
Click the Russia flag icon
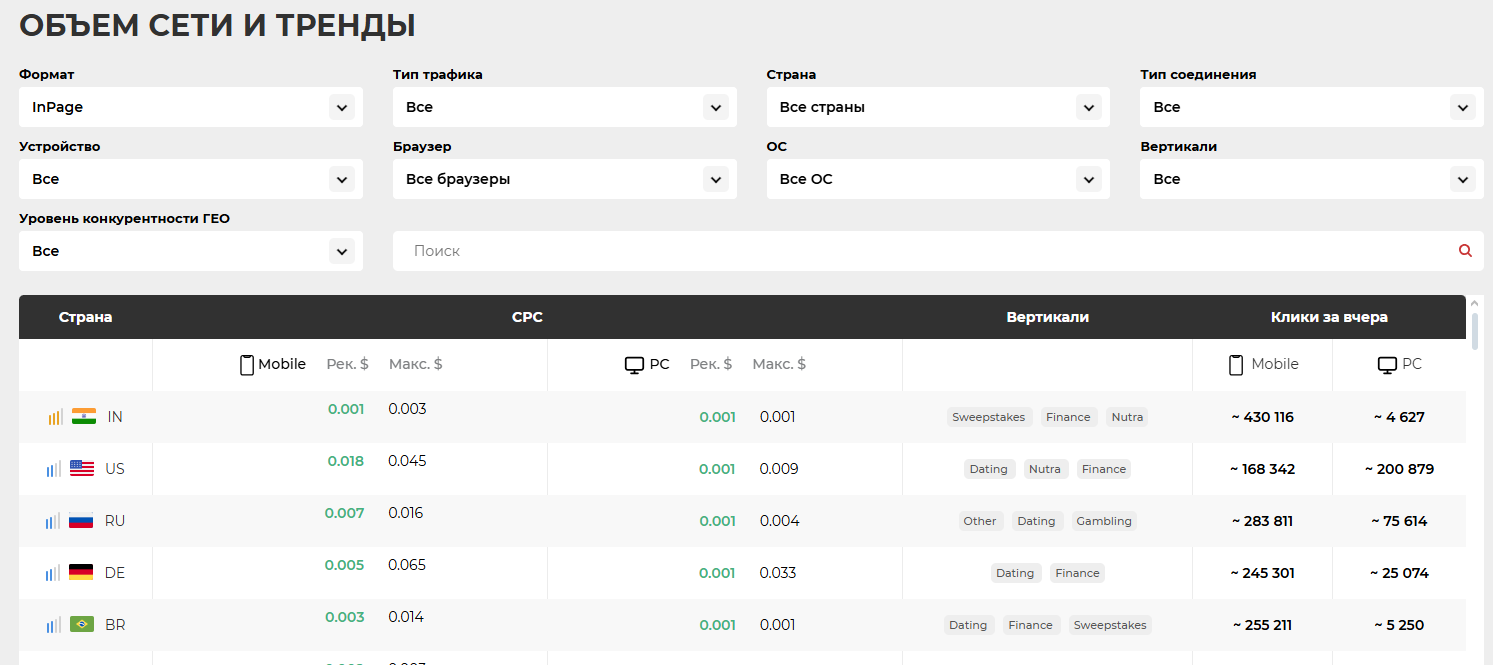(81, 521)
